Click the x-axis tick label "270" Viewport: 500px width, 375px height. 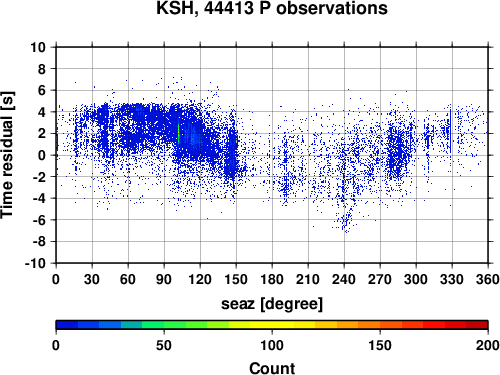[380, 279]
